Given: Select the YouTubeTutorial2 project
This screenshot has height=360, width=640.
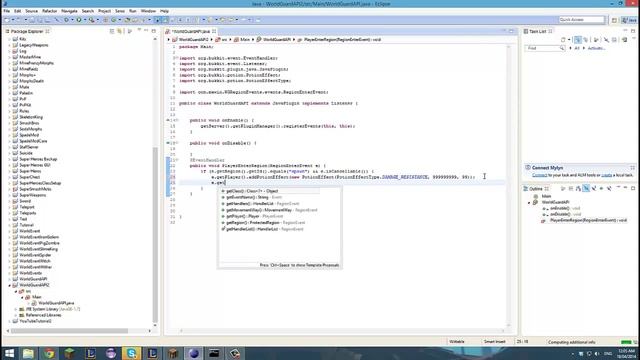Looking at the screenshot, I should (x=36, y=321).
